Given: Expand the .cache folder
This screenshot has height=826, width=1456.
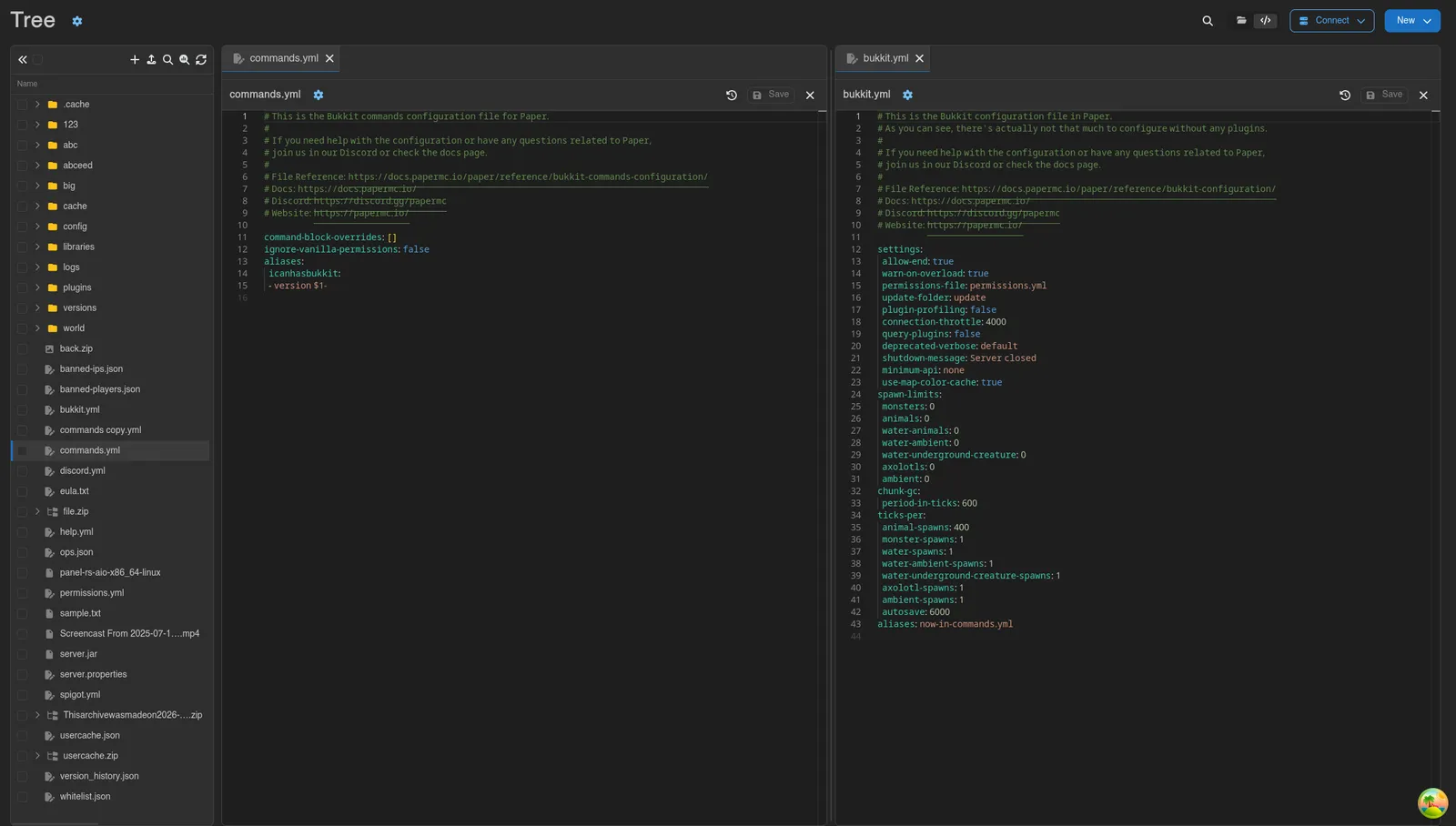Looking at the screenshot, I should [x=37, y=105].
